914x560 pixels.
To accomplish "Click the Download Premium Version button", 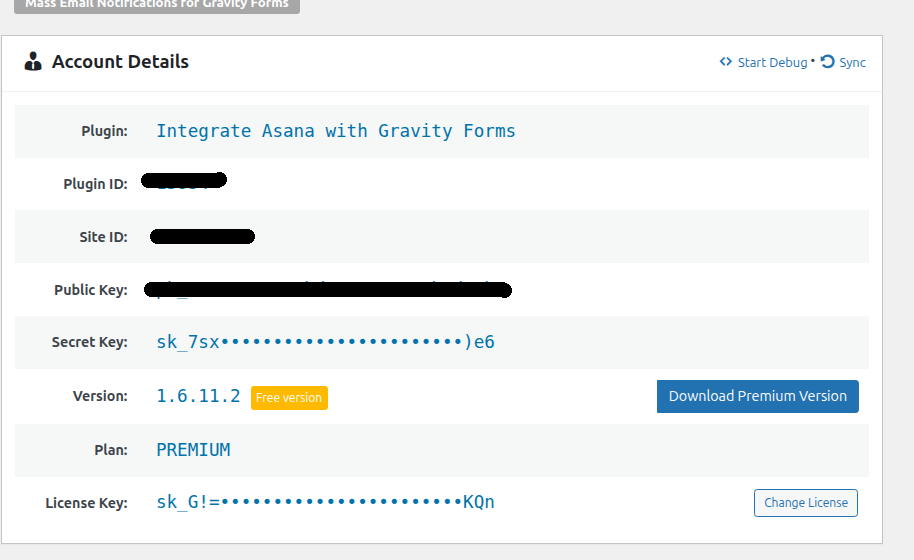I will coord(757,396).
